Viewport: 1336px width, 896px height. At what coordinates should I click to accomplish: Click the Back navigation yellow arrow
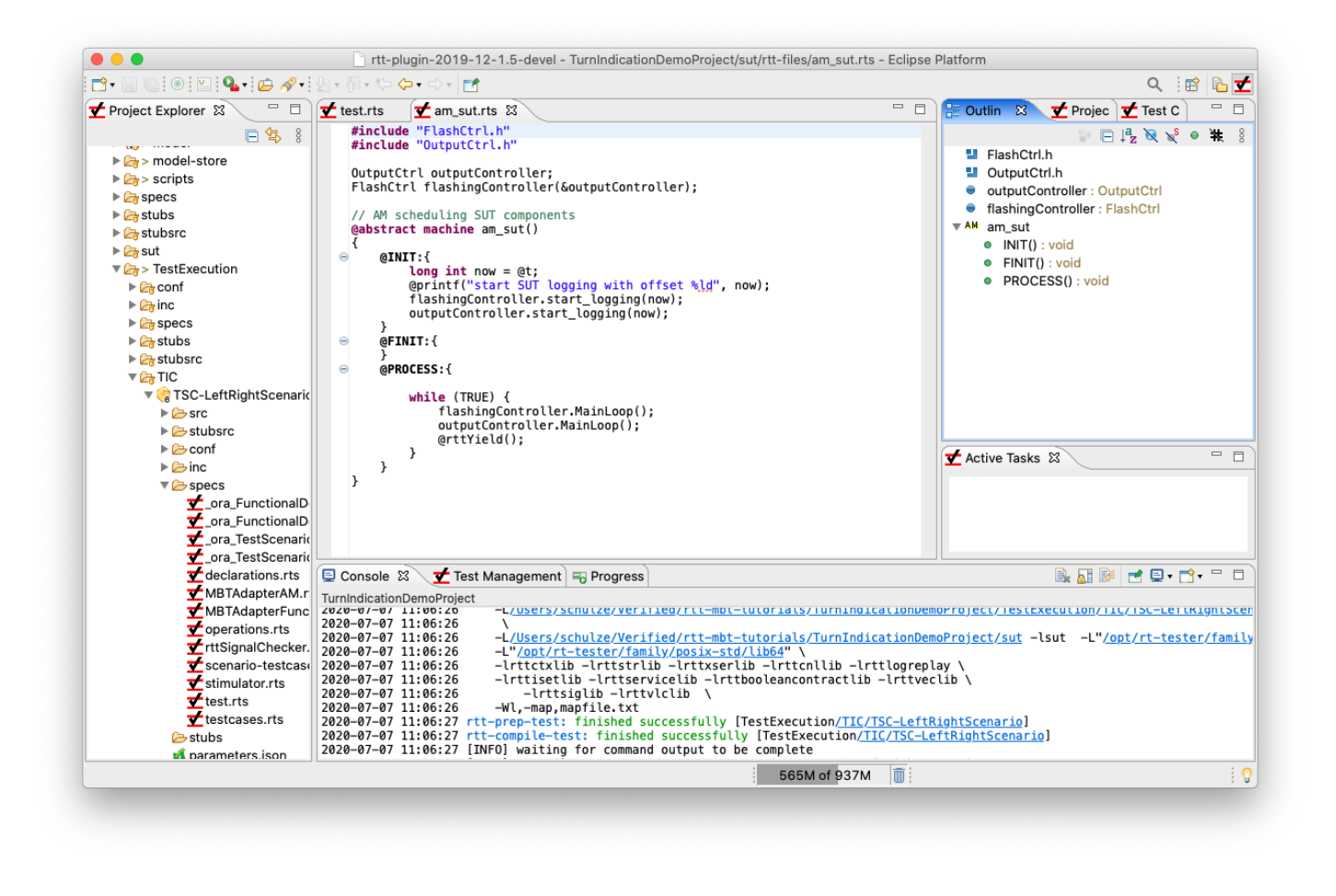pos(405,85)
